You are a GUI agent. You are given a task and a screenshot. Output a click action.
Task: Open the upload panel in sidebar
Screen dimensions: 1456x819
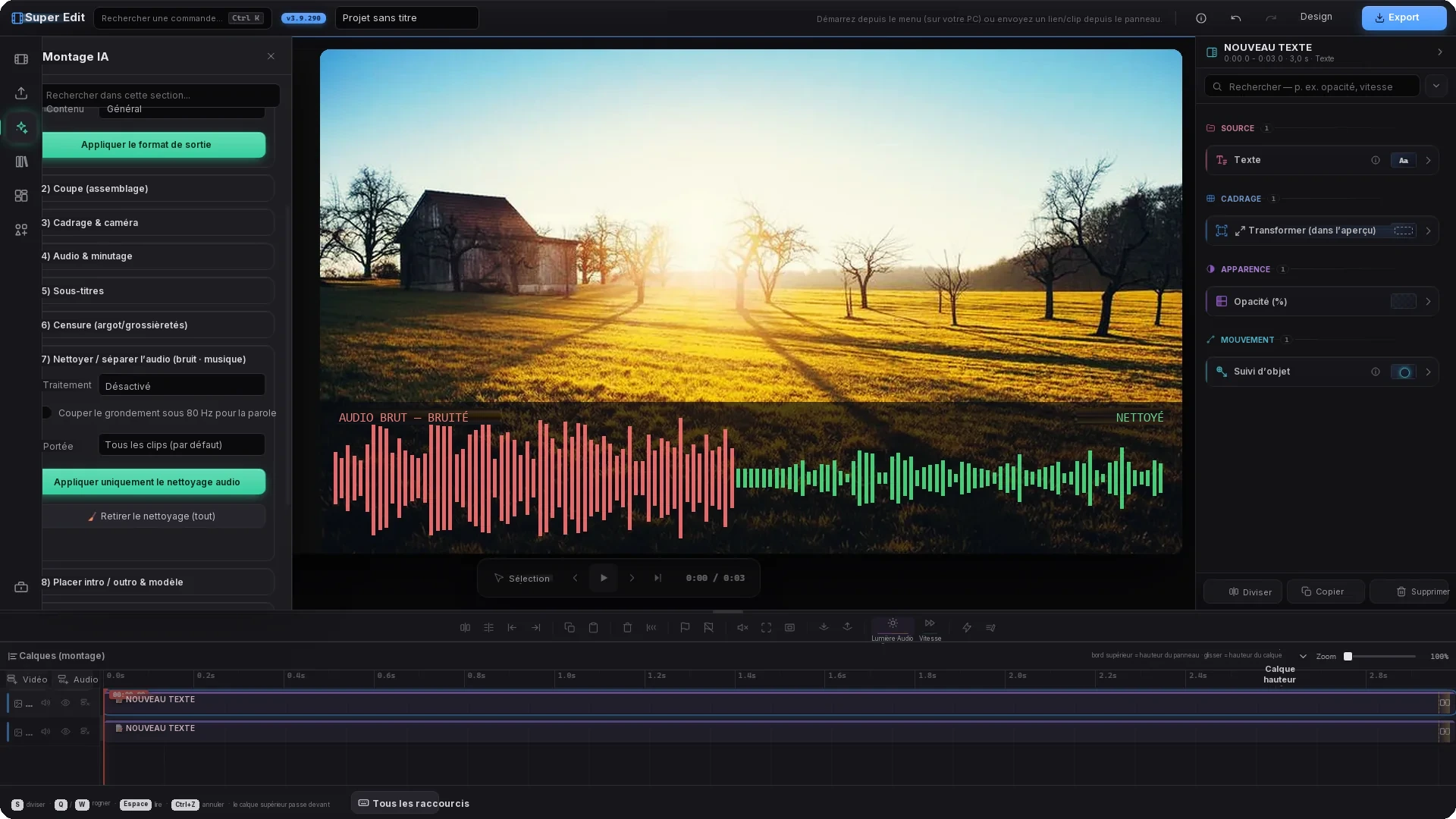click(x=21, y=93)
